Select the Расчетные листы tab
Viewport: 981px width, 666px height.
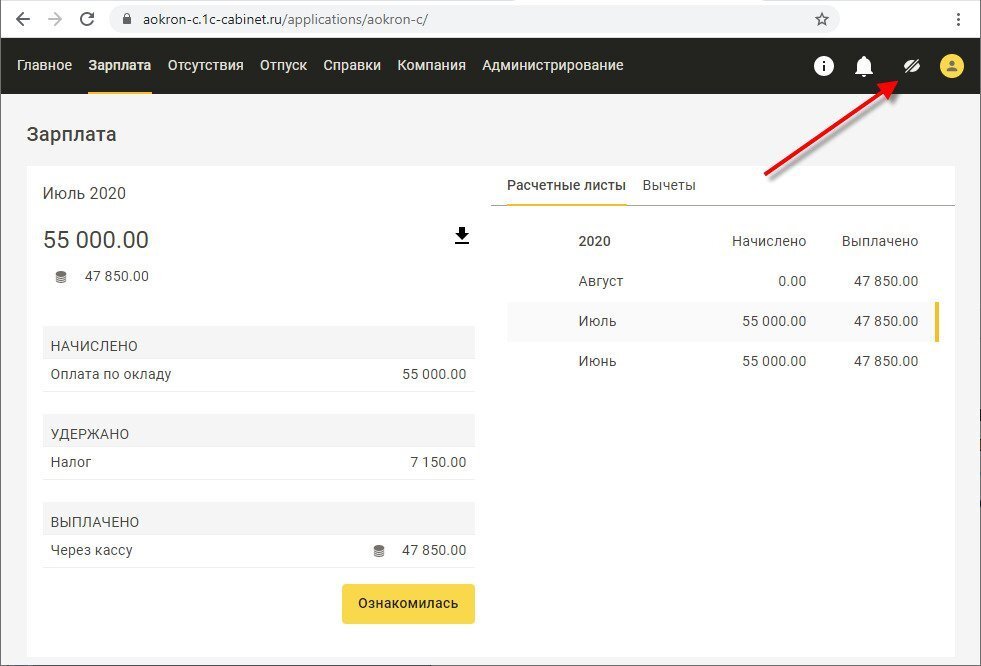tap(566, 185)
